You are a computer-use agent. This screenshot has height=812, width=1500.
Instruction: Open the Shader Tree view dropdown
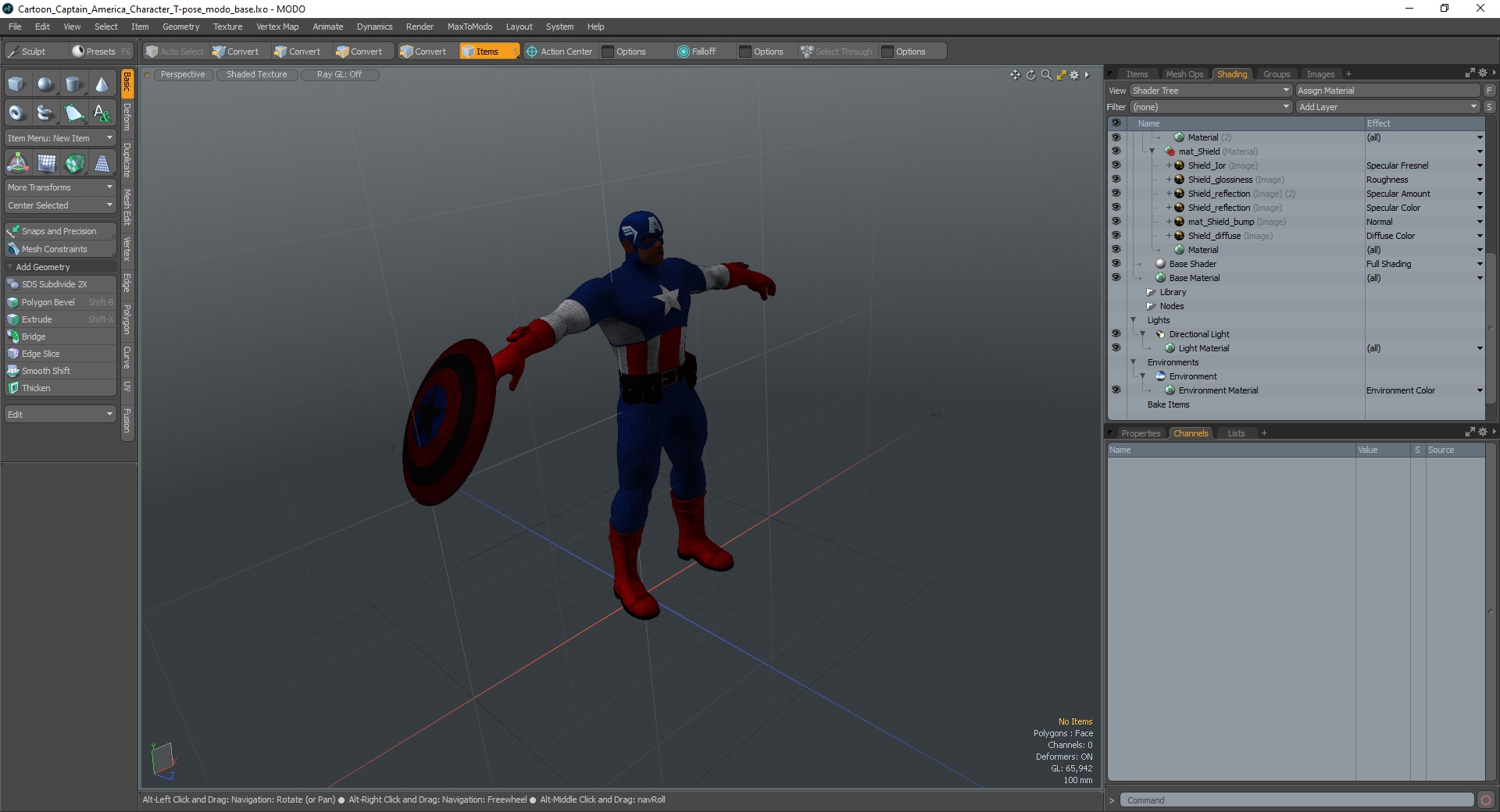pyautogui.click(x=1211, y=91)
